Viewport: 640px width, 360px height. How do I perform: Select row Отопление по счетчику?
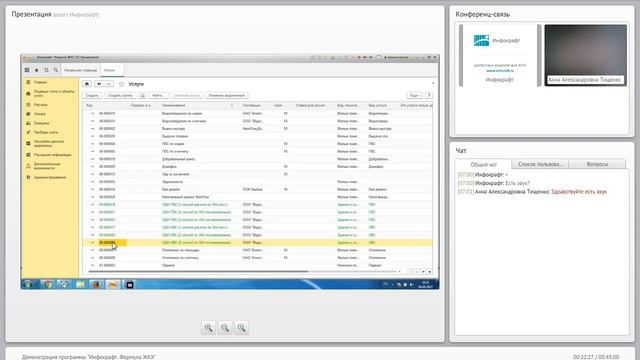[258, 258]
